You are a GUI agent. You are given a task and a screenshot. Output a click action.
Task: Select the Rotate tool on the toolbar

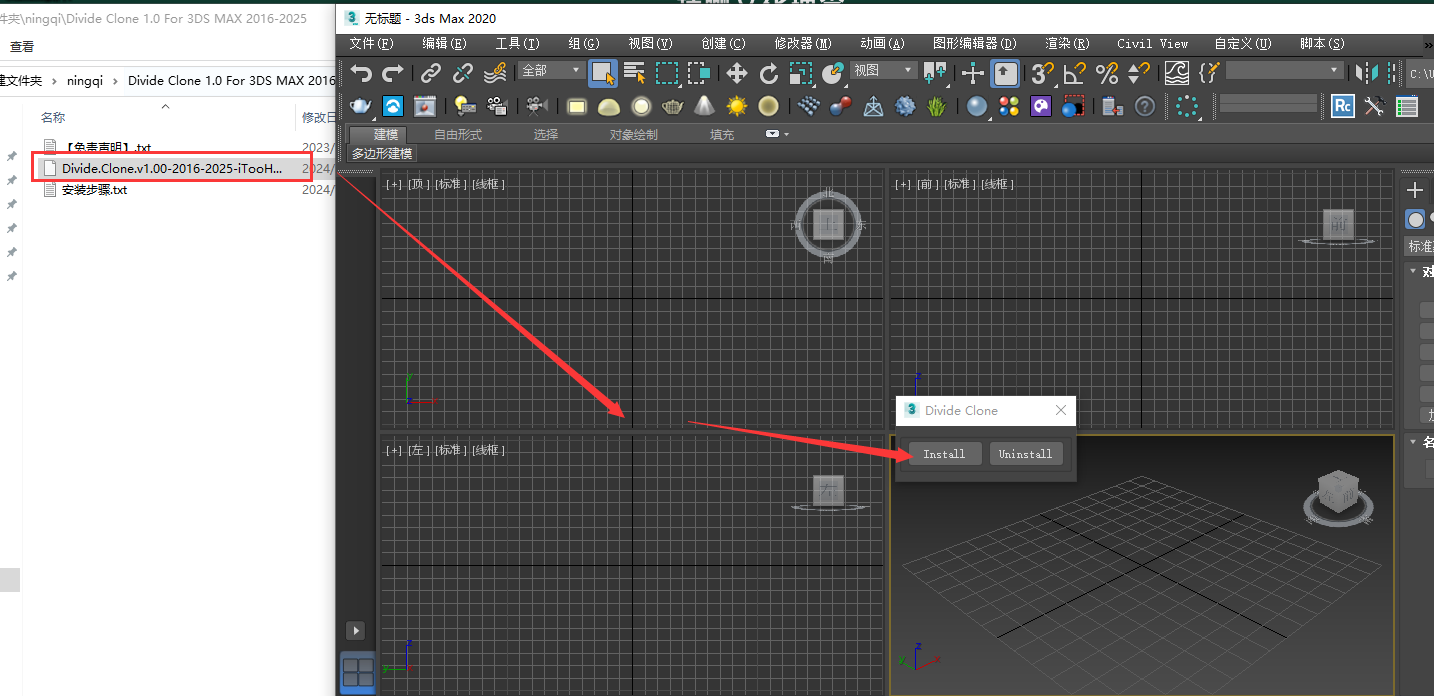pyautogui.click(x=768, y=72)
